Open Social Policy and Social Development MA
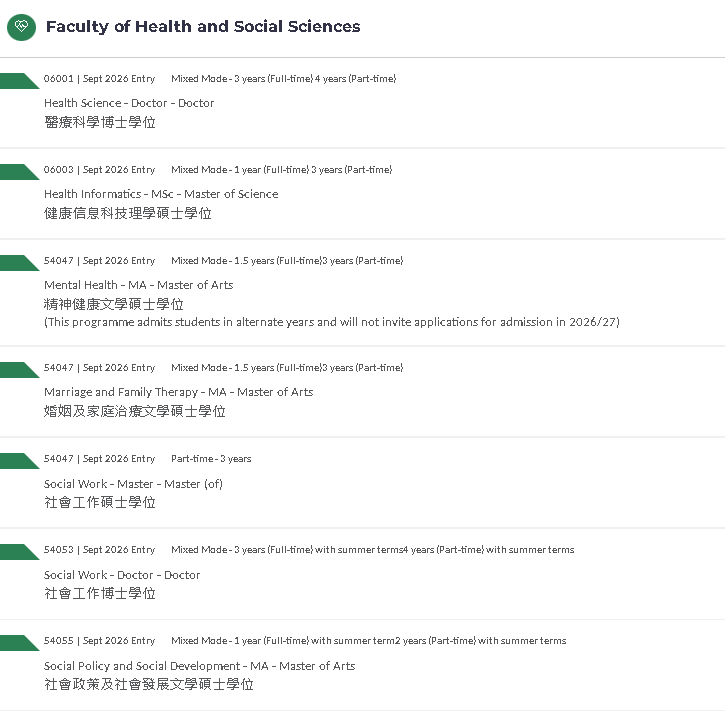 (199, 666)
